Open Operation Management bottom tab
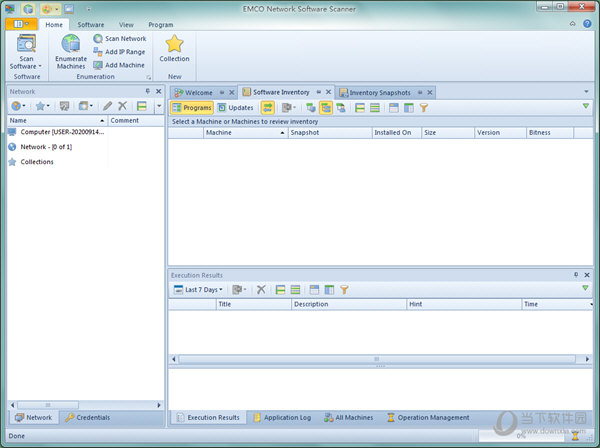Viewport: 600px width, 448px height. coord(428,417)
